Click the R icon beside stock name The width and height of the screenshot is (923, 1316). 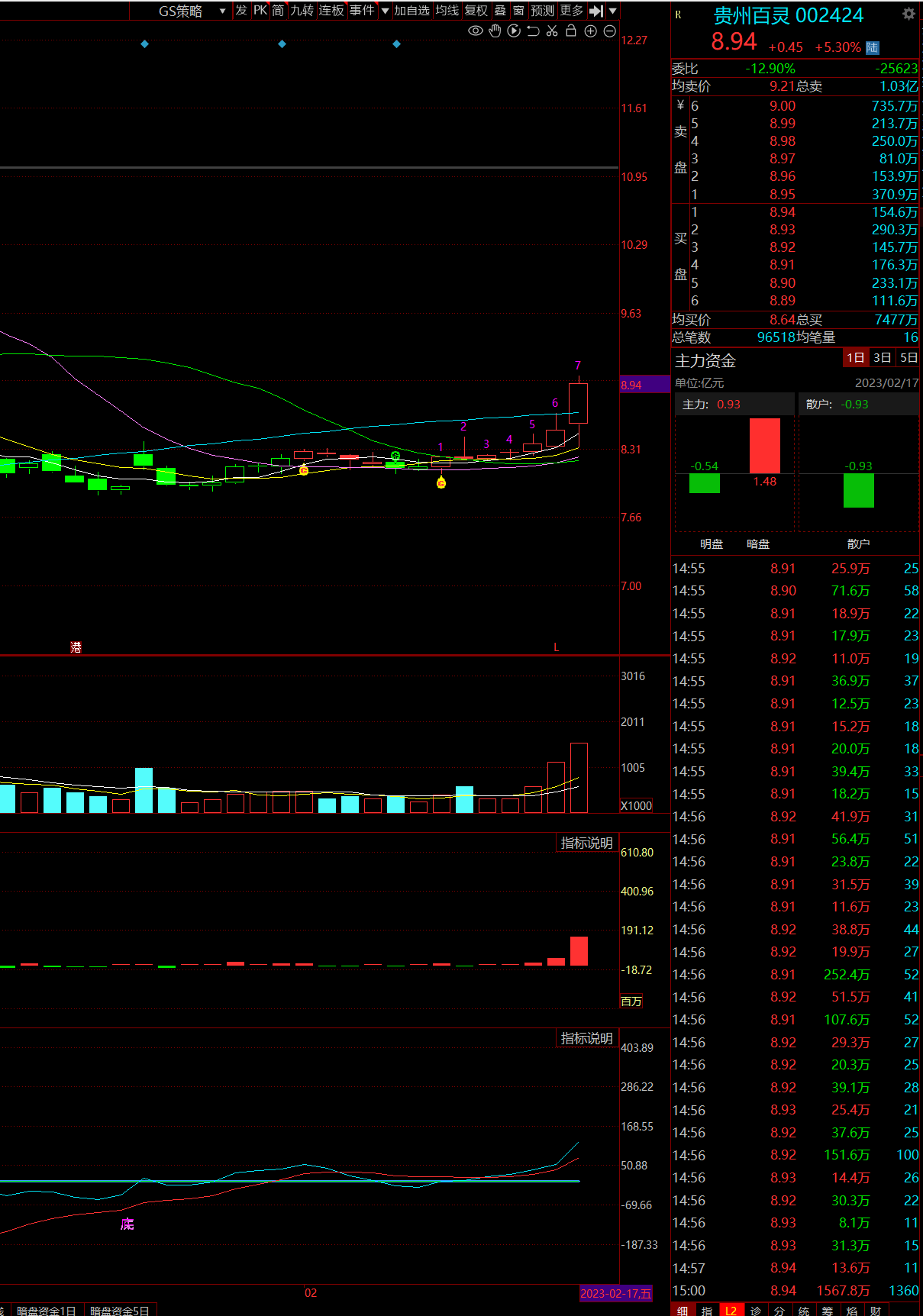[678, 15]
